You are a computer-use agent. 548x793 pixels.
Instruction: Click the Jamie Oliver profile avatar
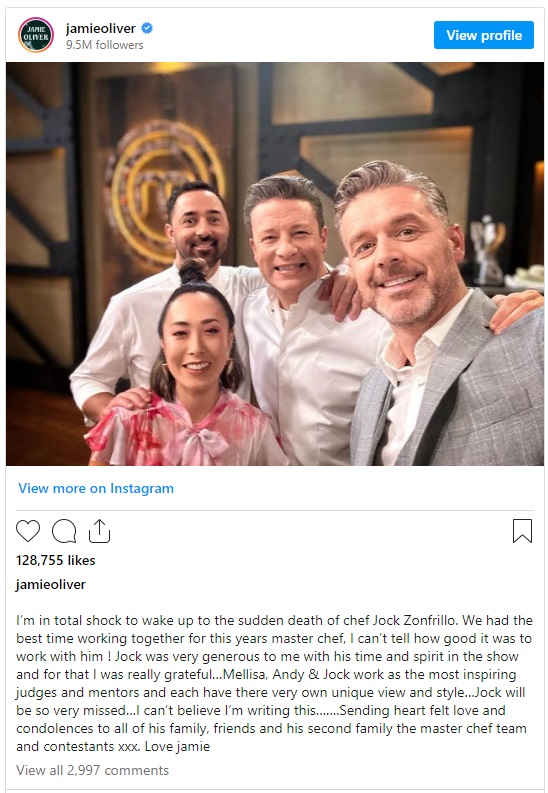click(36, 35)
